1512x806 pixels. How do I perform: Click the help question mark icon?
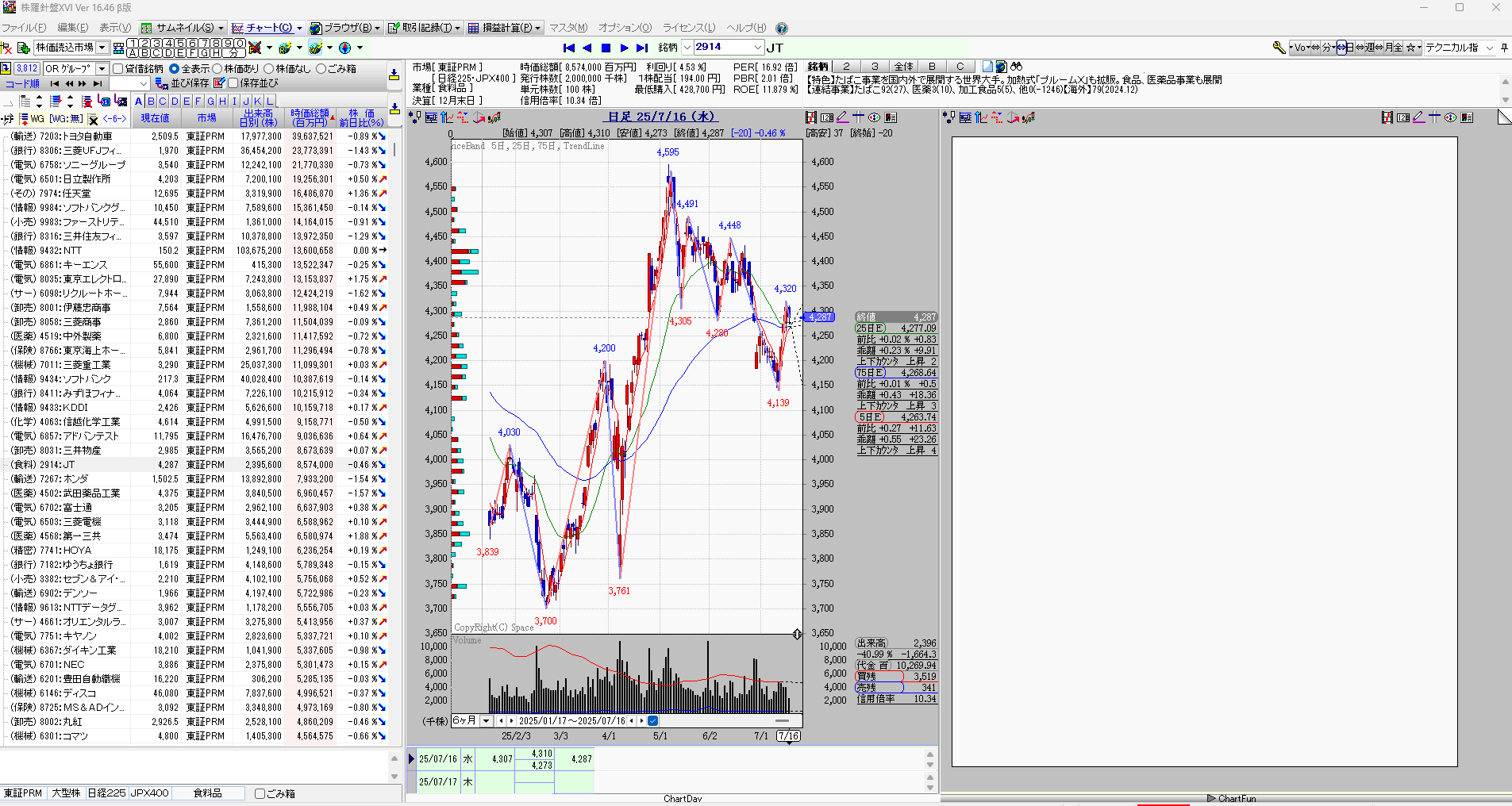782,28
